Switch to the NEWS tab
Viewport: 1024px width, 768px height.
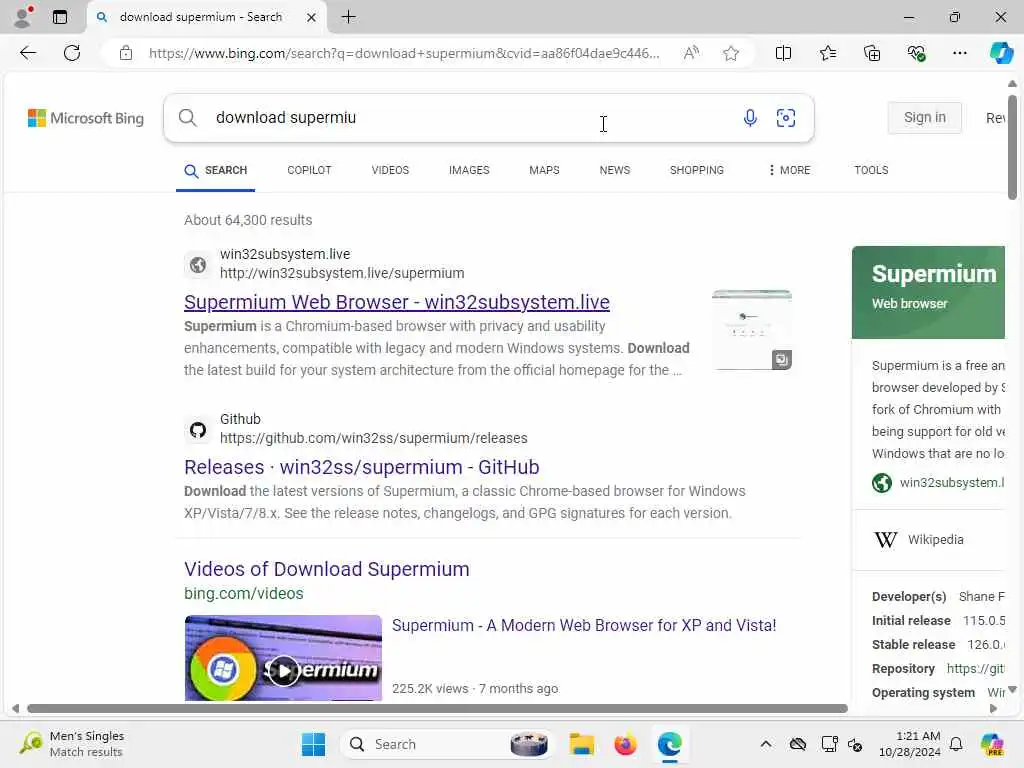click(615, 170)
